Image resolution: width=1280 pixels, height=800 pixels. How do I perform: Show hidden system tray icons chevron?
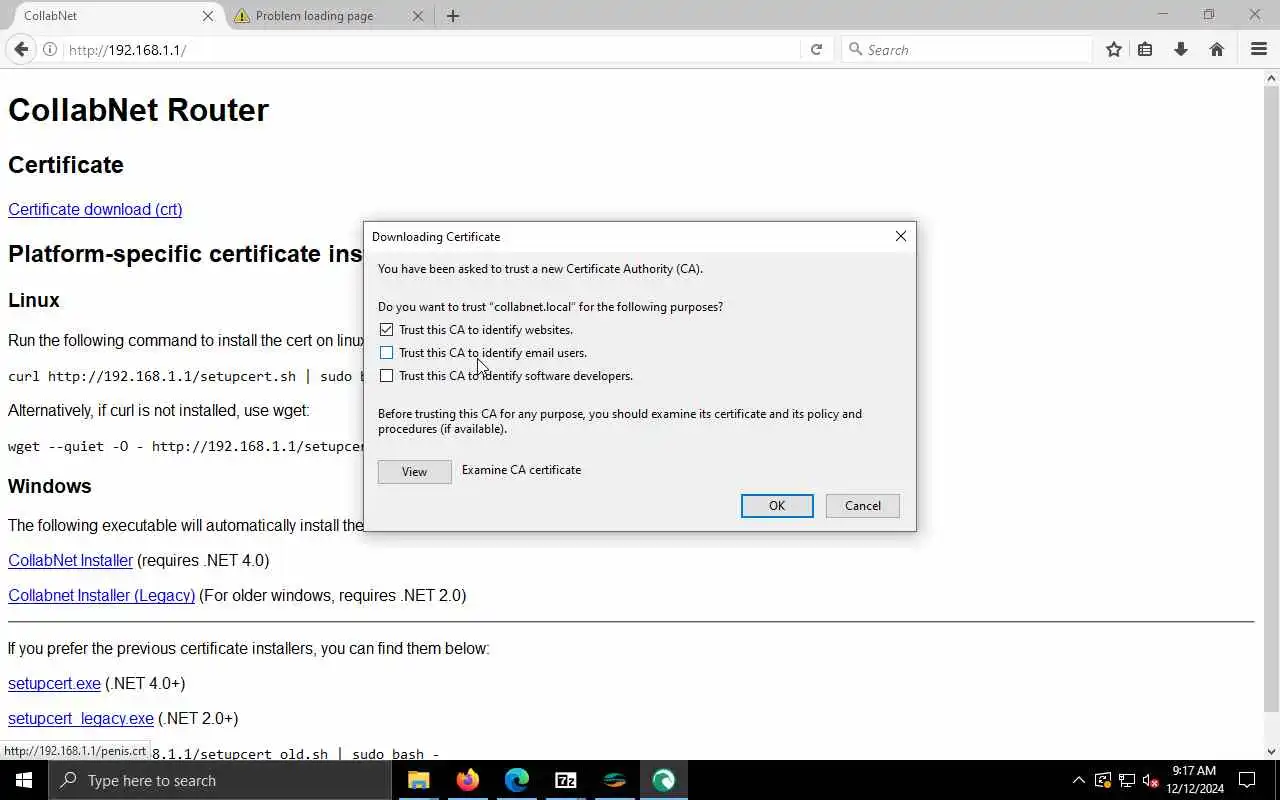click(x=1078, y=780)
